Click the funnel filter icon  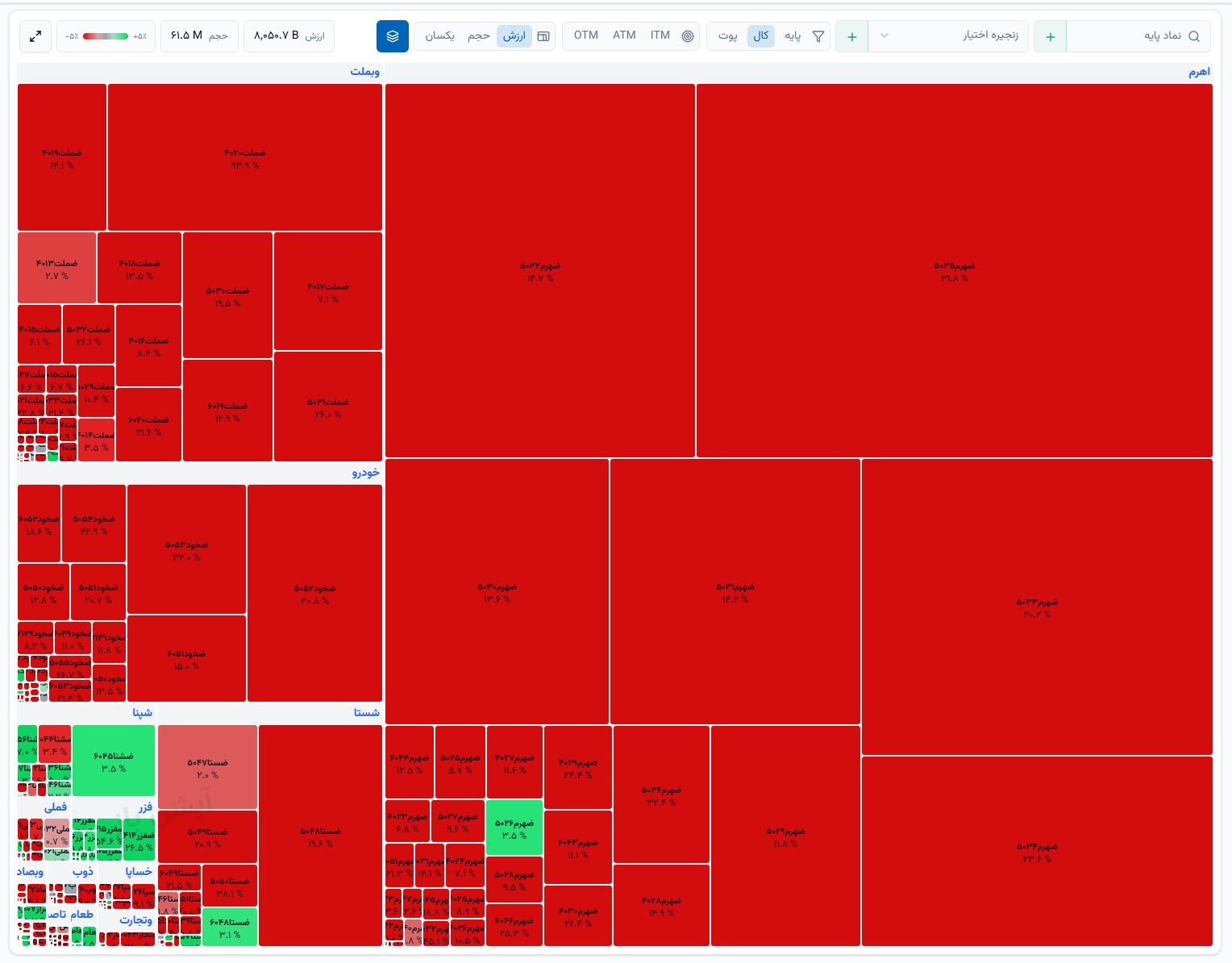(818, 36)
